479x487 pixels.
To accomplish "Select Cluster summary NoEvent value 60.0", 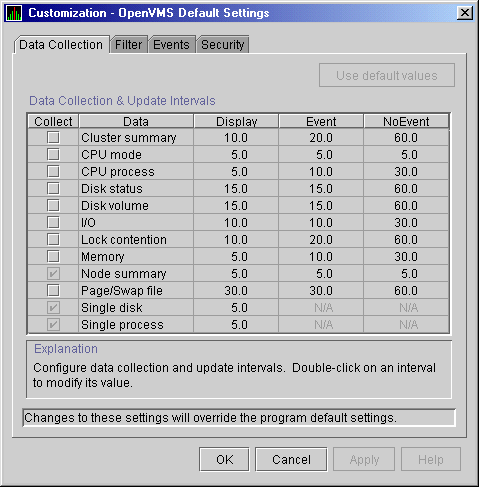I will click(406, 137).
